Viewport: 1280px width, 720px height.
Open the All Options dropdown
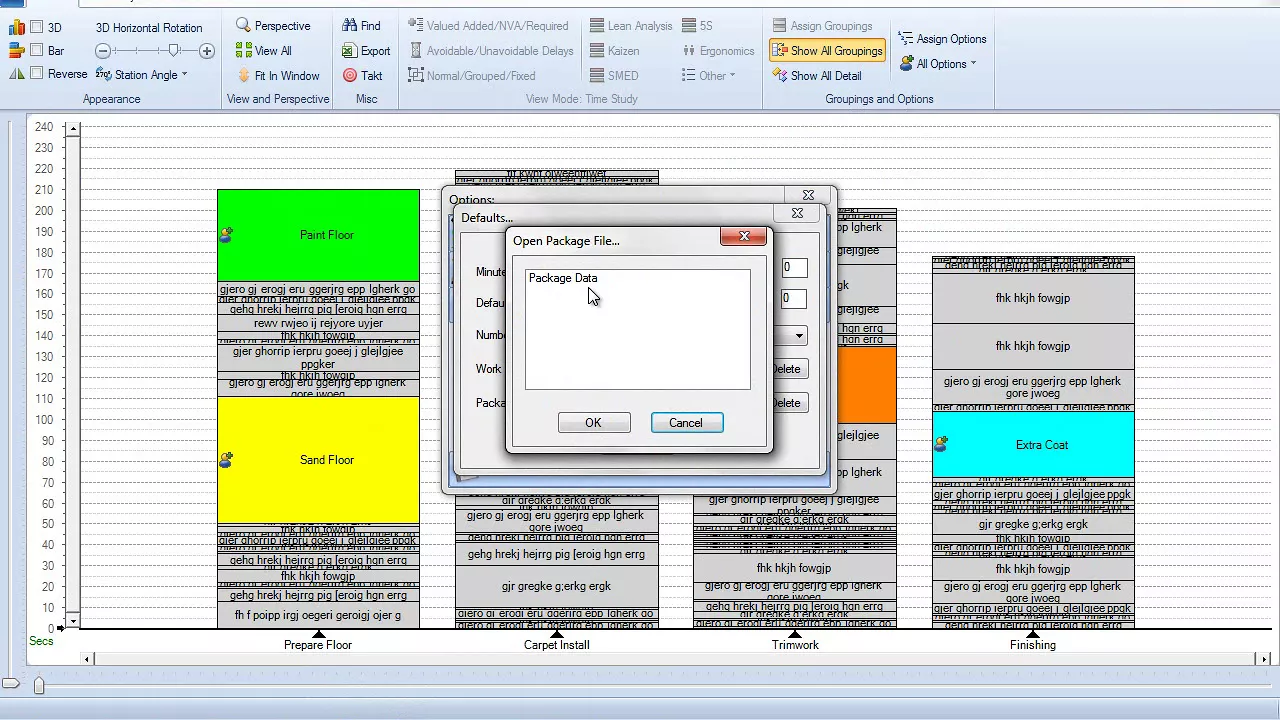click(938, 64)
